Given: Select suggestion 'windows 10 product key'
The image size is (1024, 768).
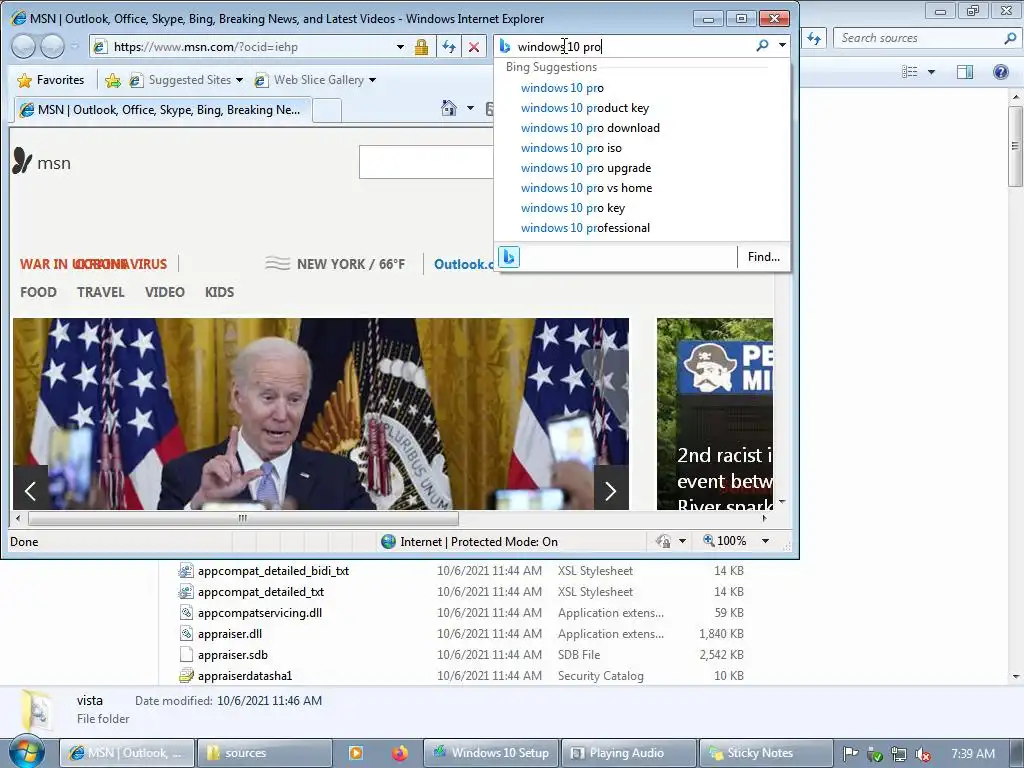Looking at the screenshot, I should pyautogui.click(x=584, y=108).
